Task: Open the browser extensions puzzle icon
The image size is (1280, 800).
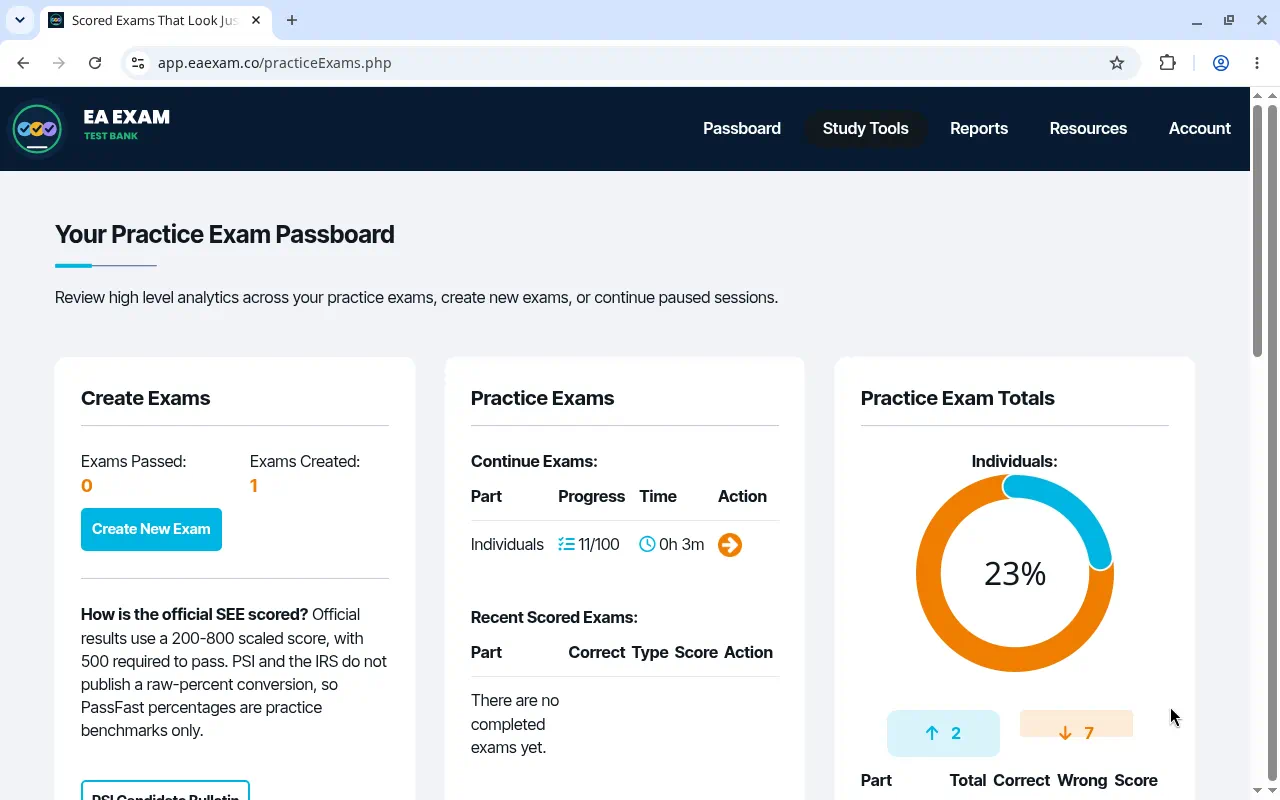Action: [1167, 63]
